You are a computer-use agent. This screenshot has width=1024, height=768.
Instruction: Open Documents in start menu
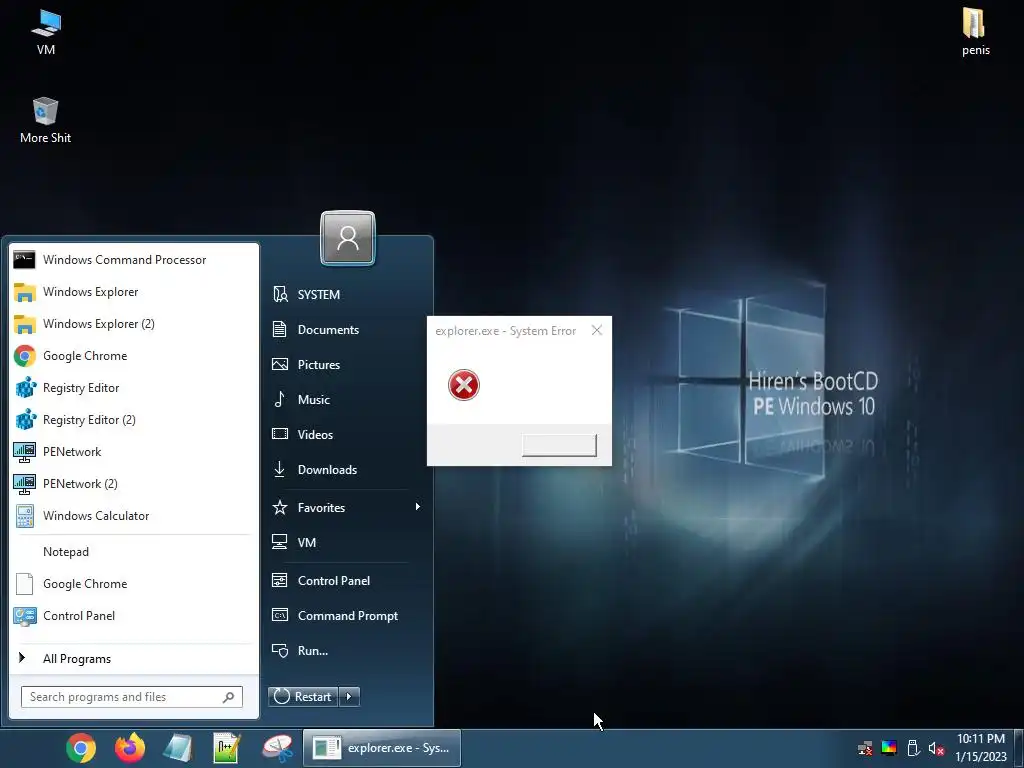[x=346, y=330]
